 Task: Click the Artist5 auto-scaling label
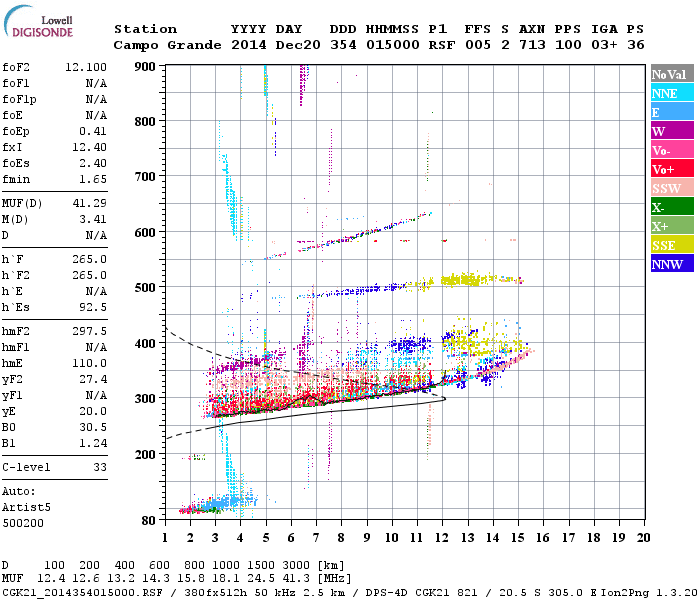[x=26, y=508]
